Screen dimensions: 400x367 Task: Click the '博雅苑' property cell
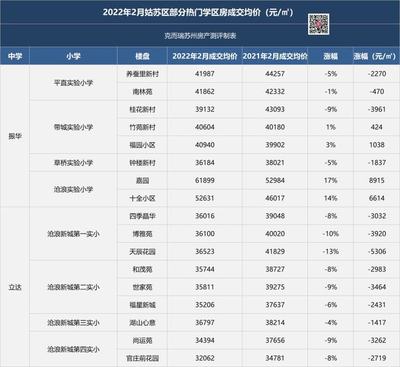tap(142, 234)
